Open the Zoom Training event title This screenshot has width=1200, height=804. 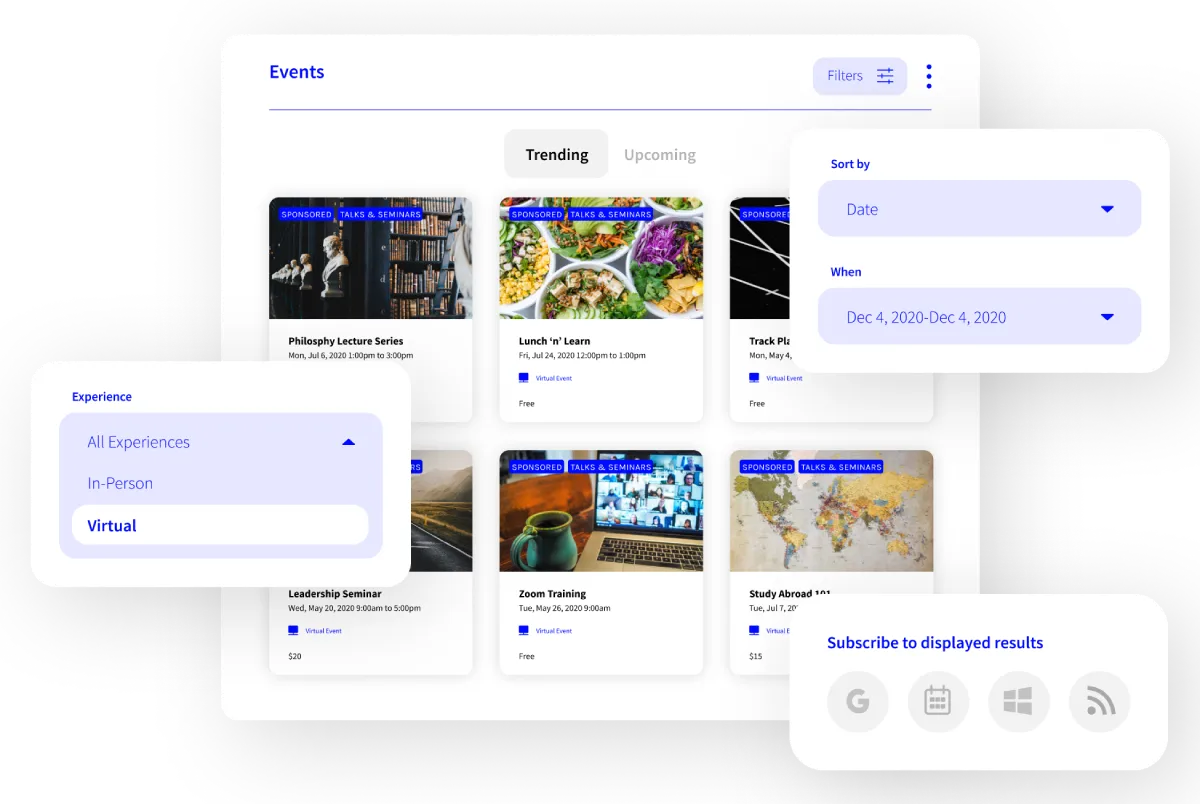pyautogui.click(x=552, y=594)
